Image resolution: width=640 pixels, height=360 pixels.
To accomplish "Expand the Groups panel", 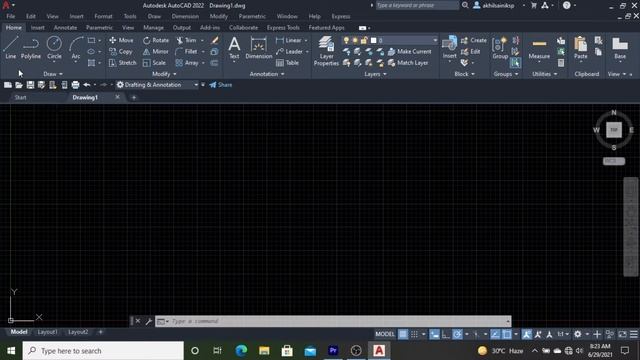I will tap(506, 74).
